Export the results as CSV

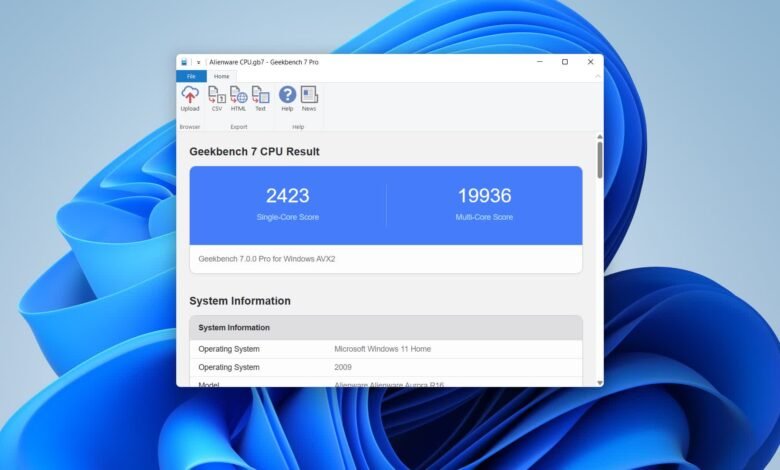pyautogui.click(x=216, y=98)
